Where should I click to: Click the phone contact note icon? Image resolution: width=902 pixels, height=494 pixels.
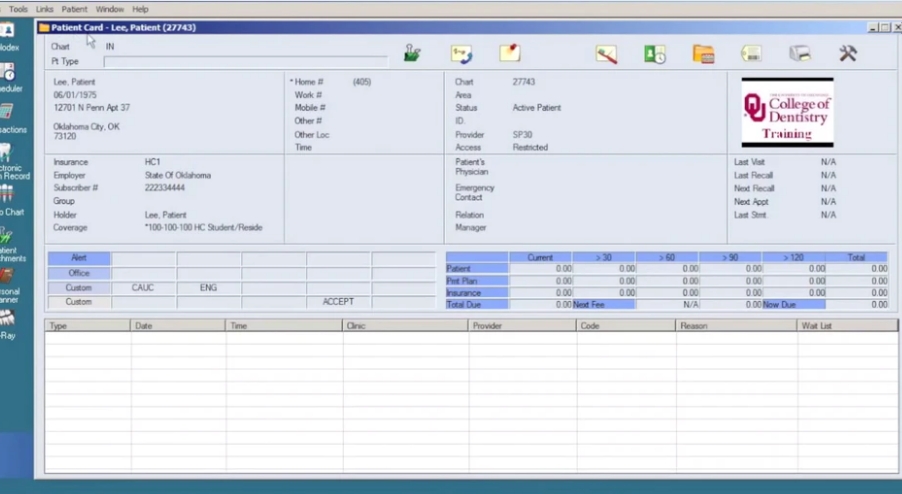coord(461,54)
